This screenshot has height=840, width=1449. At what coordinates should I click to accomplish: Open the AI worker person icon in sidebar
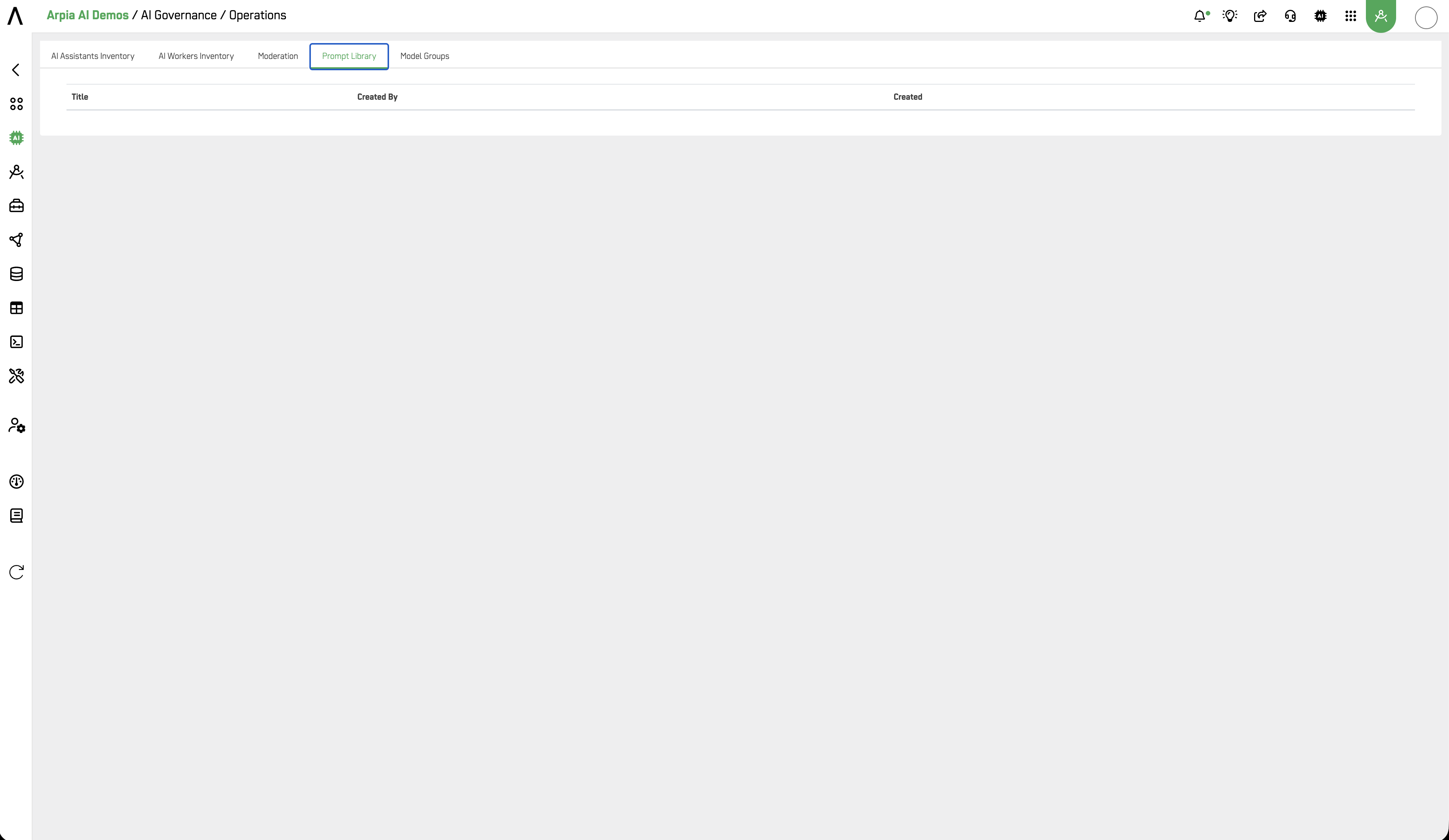click(x=16, y=171)
